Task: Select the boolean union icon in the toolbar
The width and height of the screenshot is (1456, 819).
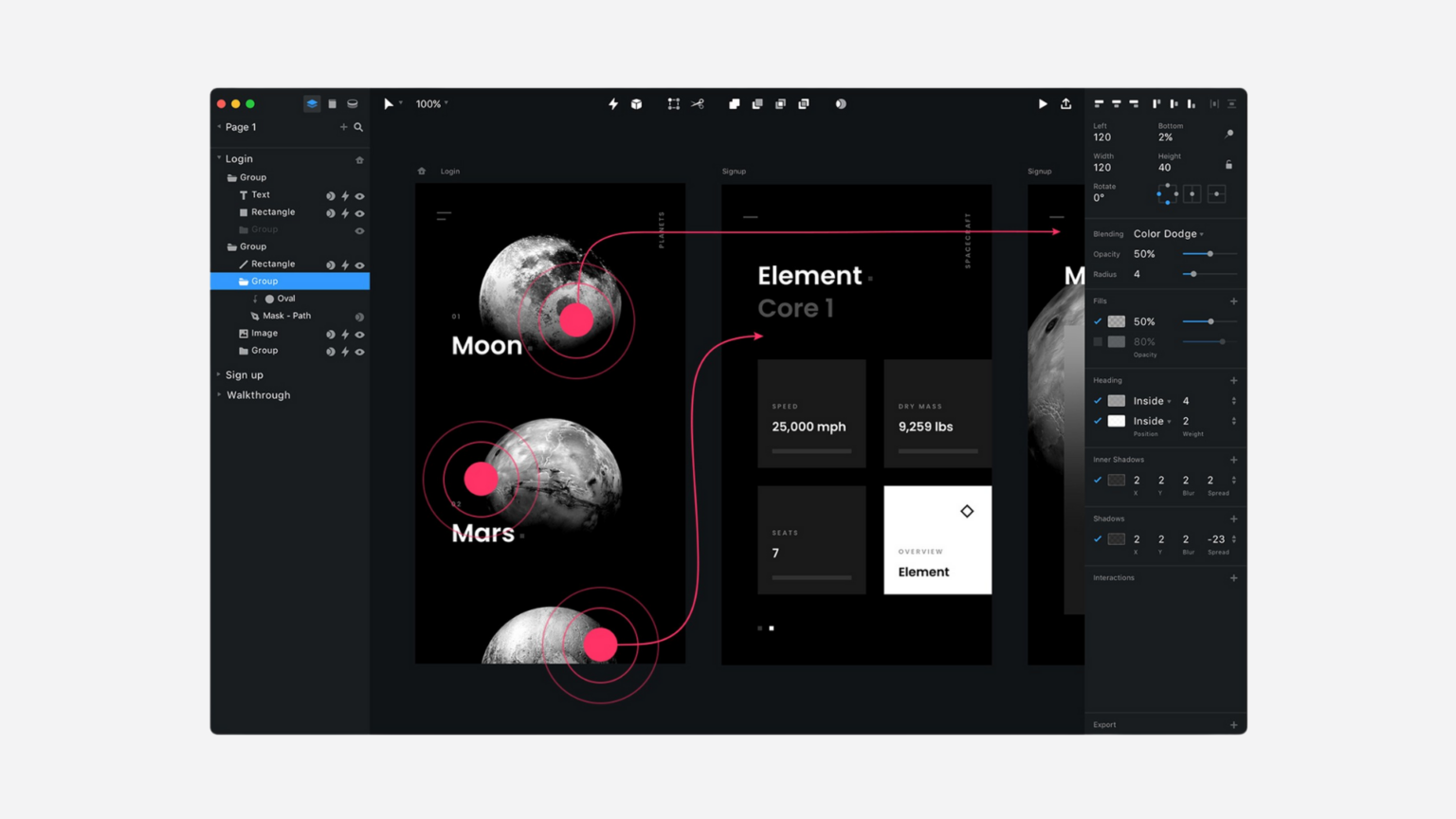Action: pos(735,103)
